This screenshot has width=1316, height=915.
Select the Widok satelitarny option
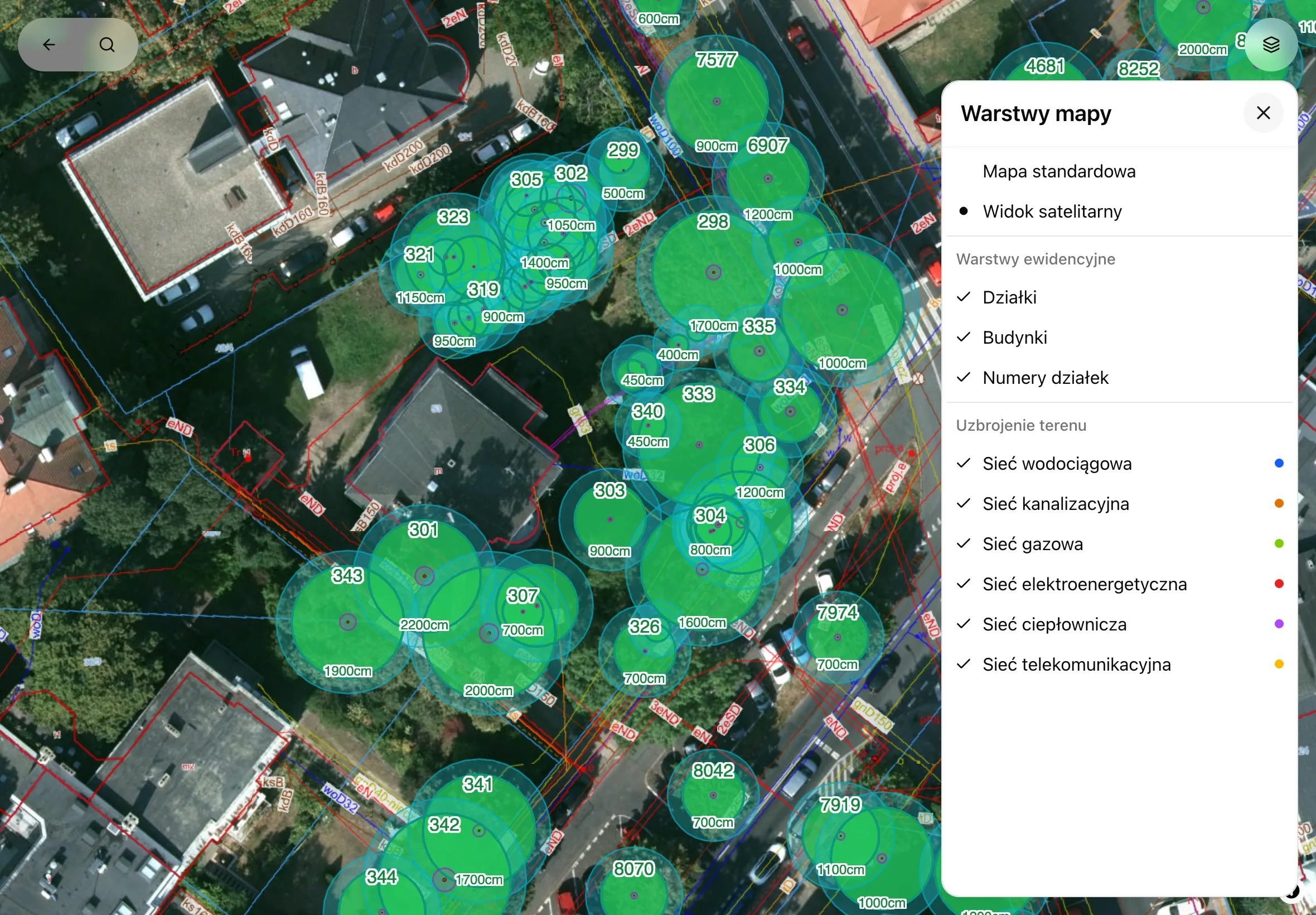[1120, 211]
